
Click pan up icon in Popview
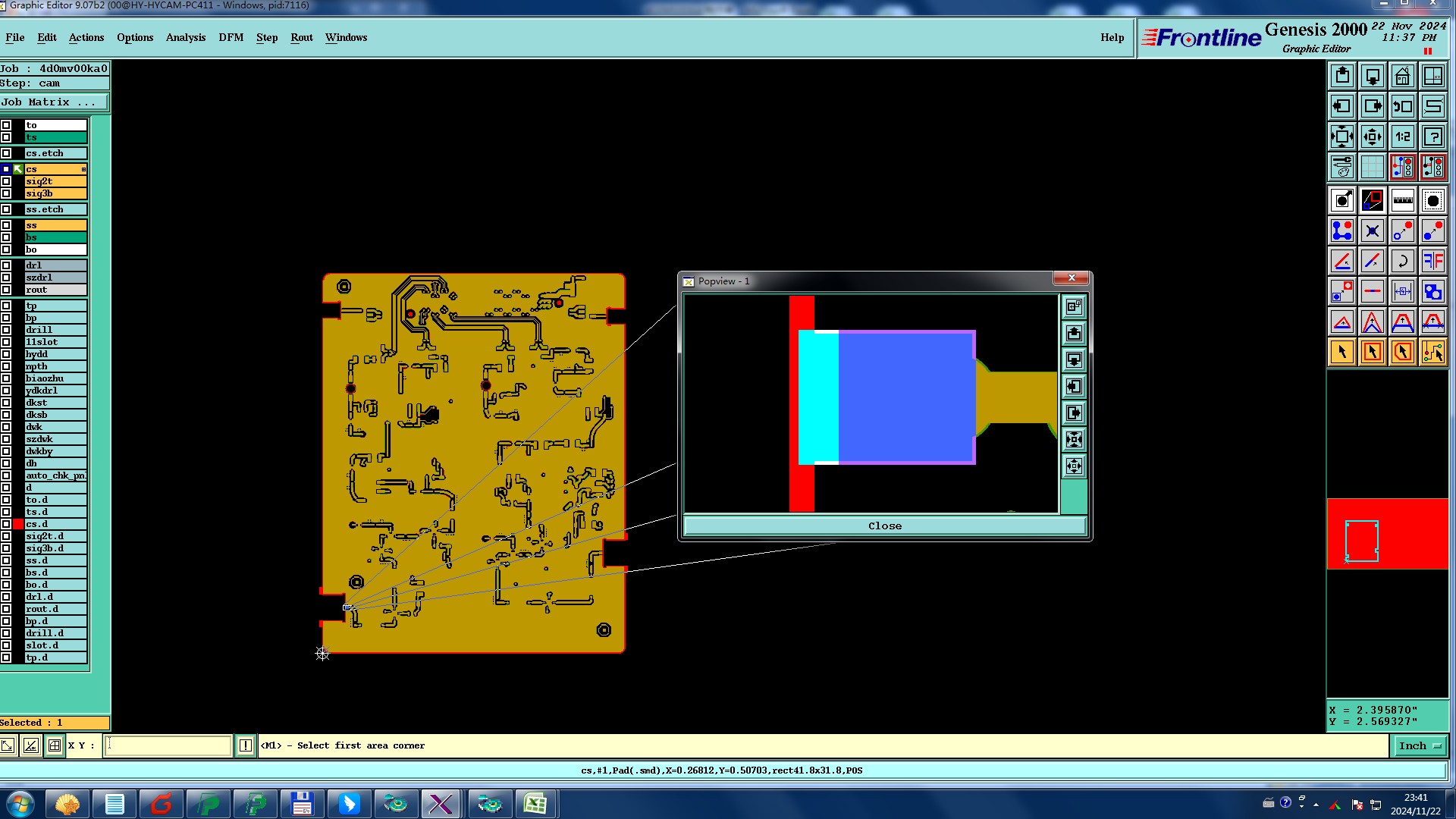click(1074, 334)
